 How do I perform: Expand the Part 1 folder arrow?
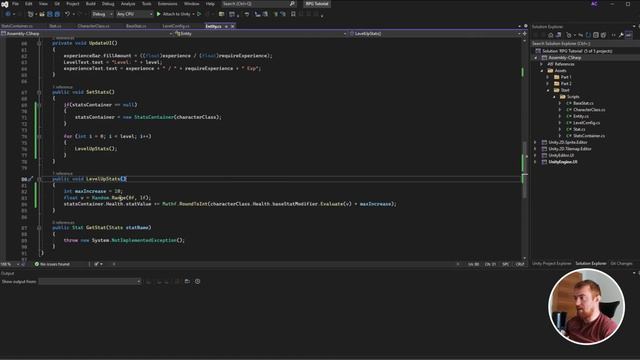tap(548, 77)
